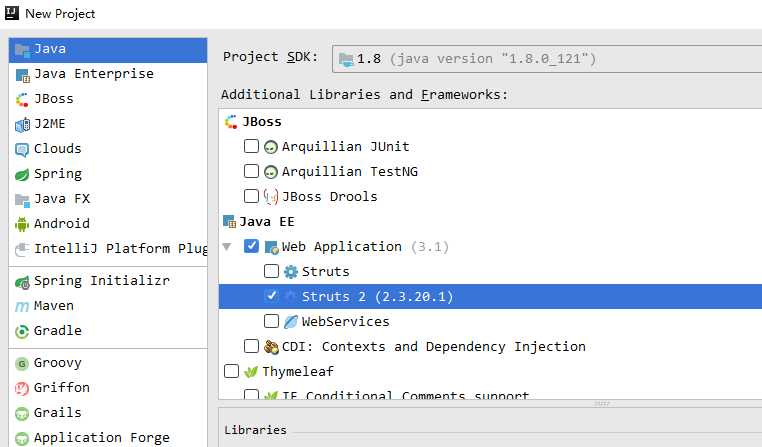The height and width of the screenshot is (447, 762).
Task: Select the Java project type icon
Action: pos(22,50)
